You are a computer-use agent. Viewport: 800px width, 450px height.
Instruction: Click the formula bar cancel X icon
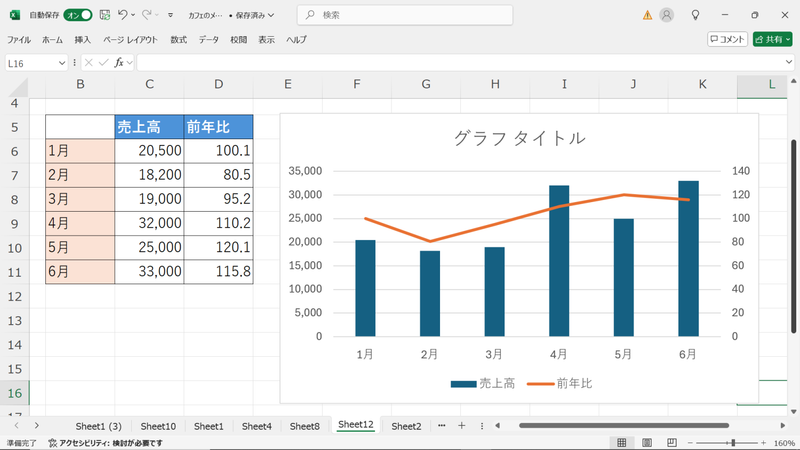click(x=89, y=63)
